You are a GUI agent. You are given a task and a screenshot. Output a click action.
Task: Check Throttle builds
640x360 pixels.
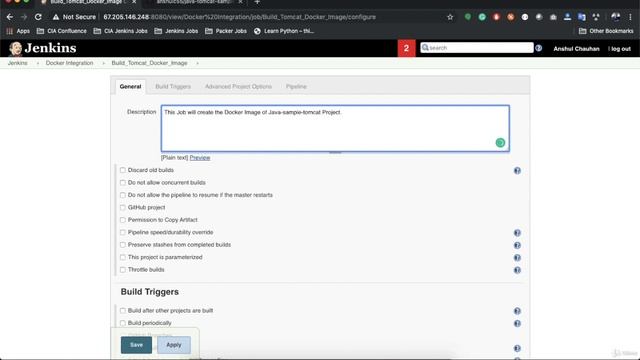point(123,270)
